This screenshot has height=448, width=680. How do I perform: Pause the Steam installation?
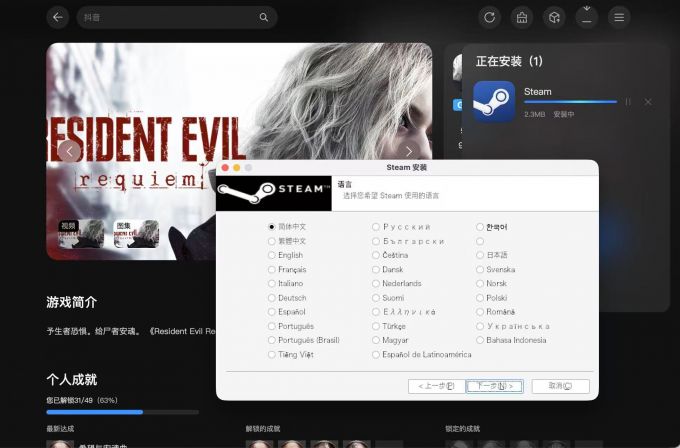(x=628, y=102)
